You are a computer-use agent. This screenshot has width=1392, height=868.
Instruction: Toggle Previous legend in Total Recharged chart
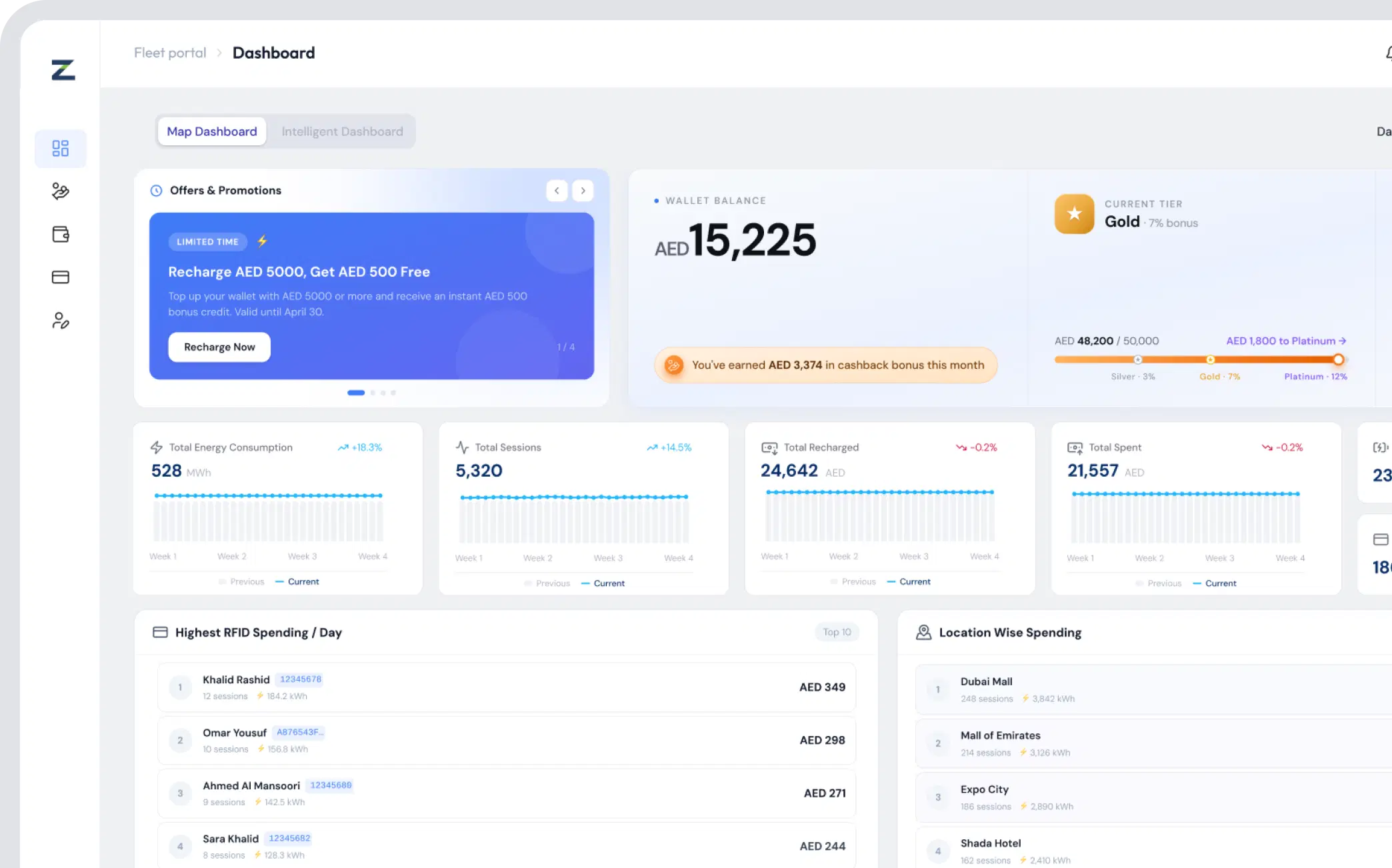point(853,581)
